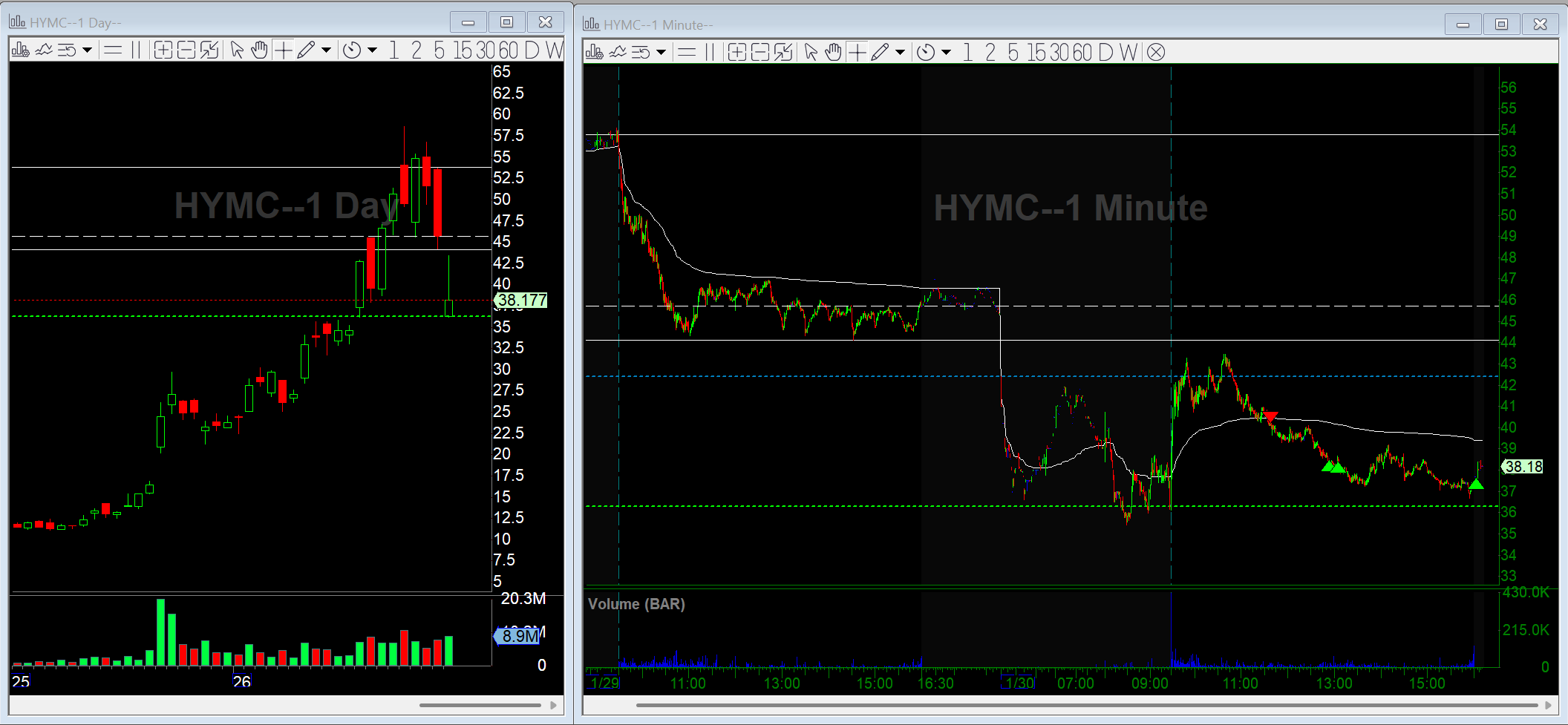
Task: Select the horizontal line tool in the Day window
Action: [x=113, y=50]
